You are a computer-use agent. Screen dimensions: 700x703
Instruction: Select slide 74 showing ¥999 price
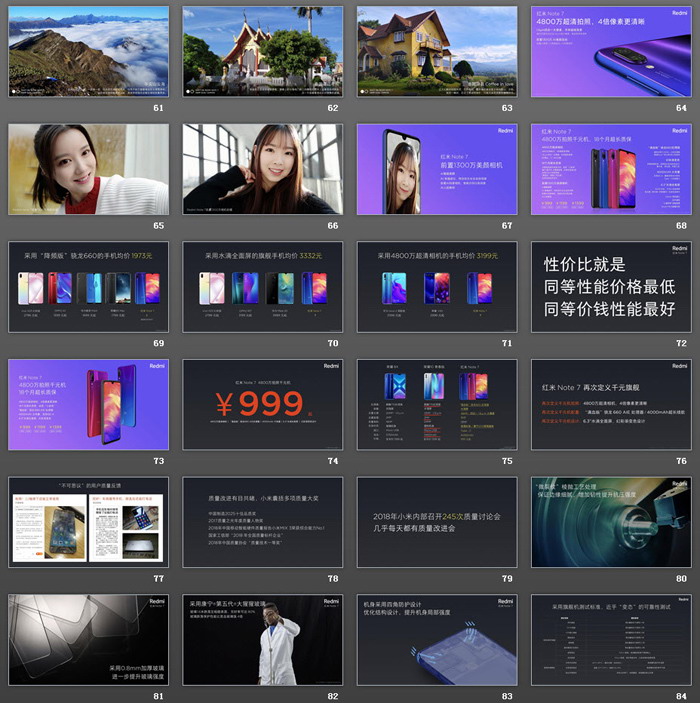tap(263, 404)
